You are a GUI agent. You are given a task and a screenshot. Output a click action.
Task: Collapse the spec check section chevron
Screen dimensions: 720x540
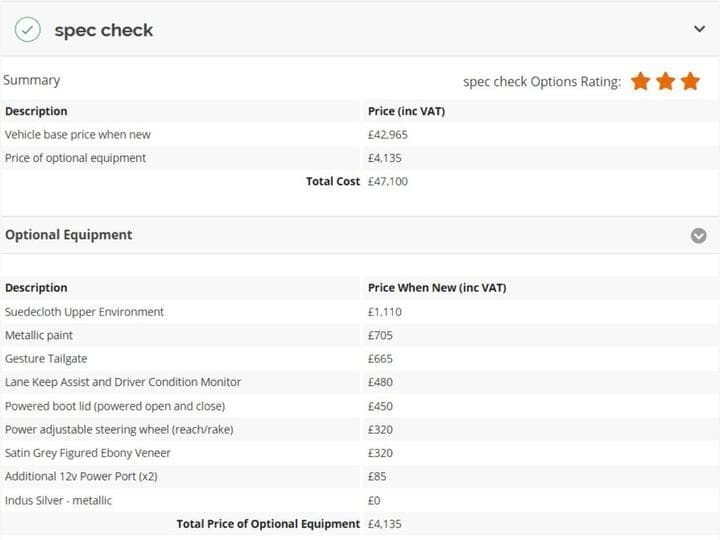(x=699, y=29)
